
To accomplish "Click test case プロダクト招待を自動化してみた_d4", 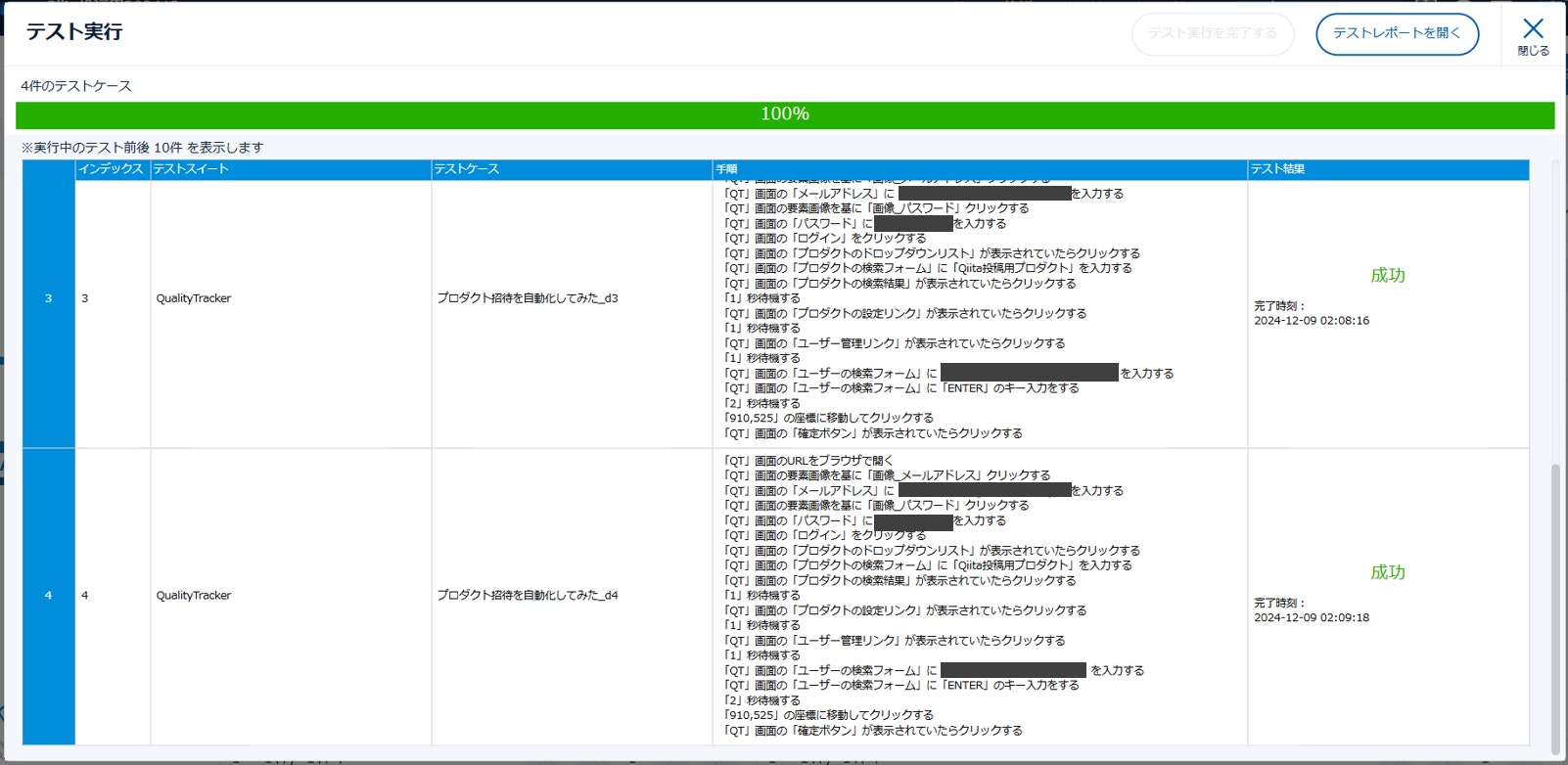I will 528,596.
